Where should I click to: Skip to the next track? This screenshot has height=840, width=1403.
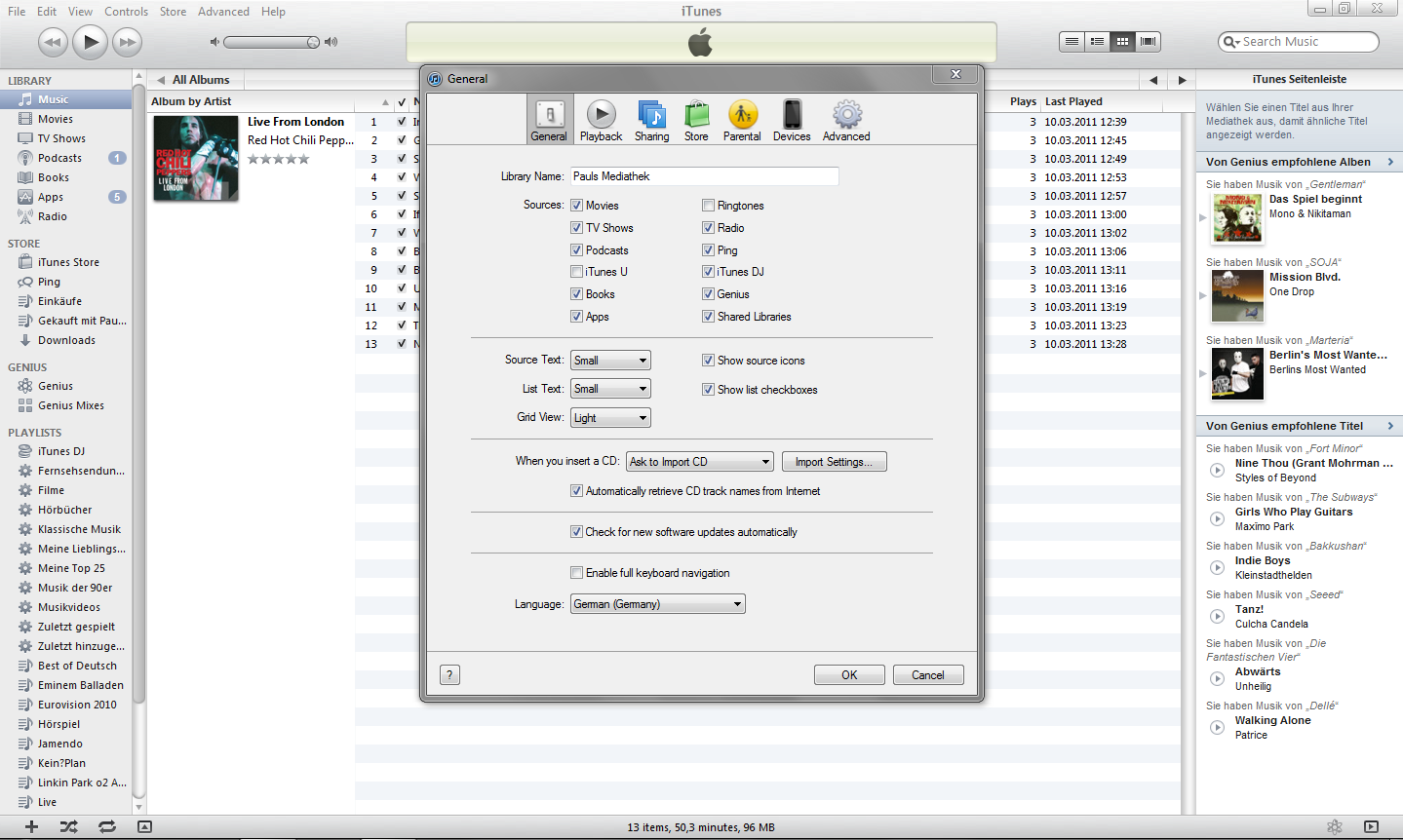[127, 42]
